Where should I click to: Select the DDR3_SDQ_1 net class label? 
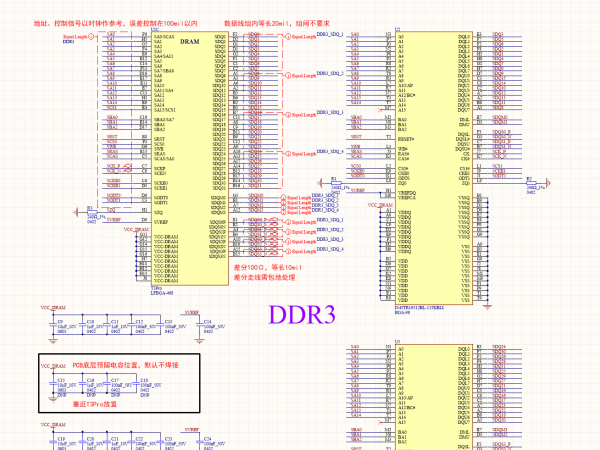[x=329, y=34]
